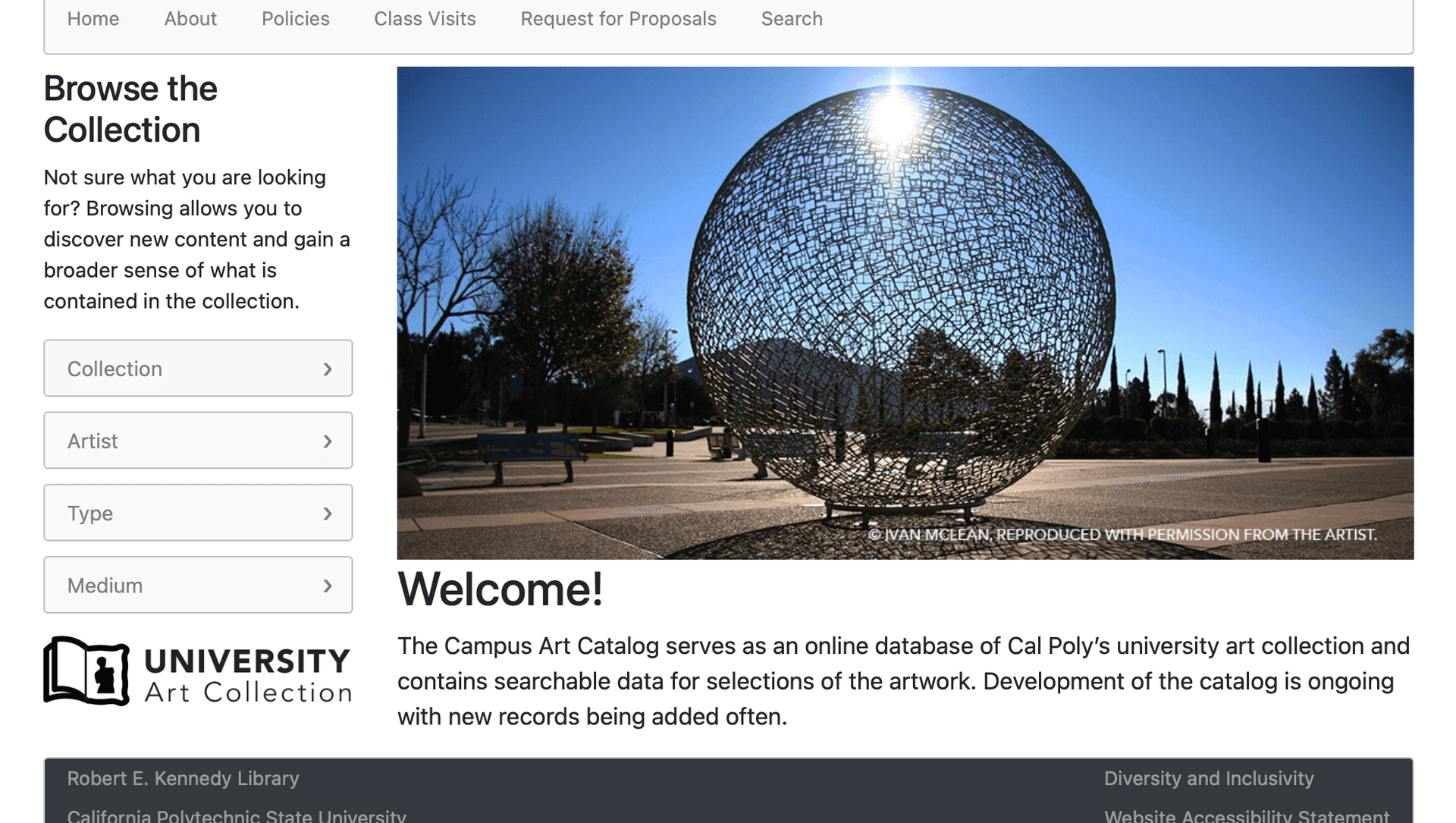The width and height of the screenshot is (1456, 823).
Task: Click the Collection chevron arrow
Action: click(x=328, y=369)
